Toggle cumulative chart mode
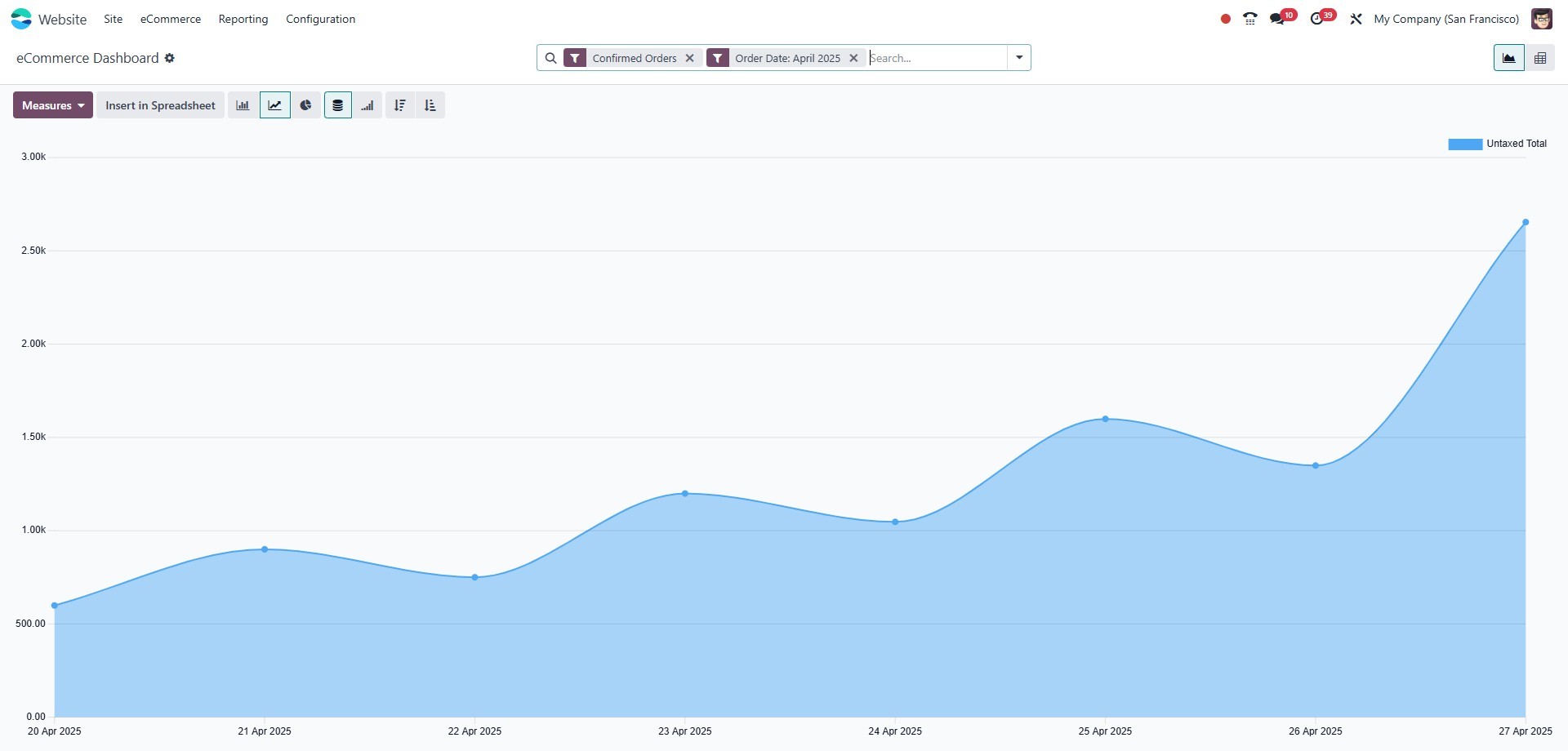 tap(367, 105)
